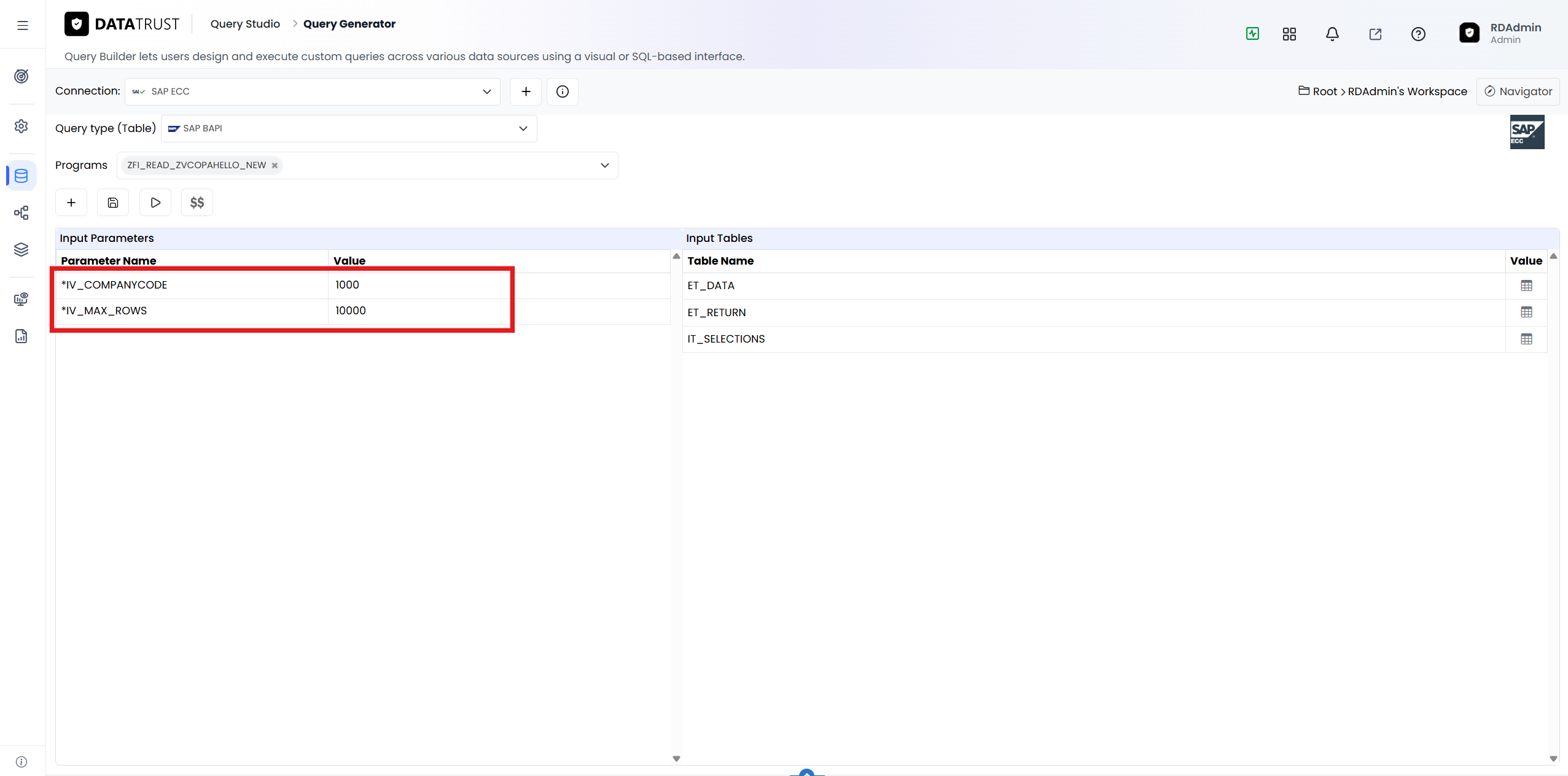The height and width of the screenshot is (776, 1568).
Task: Open the RDAdmin user profile
Action: 1500,33
